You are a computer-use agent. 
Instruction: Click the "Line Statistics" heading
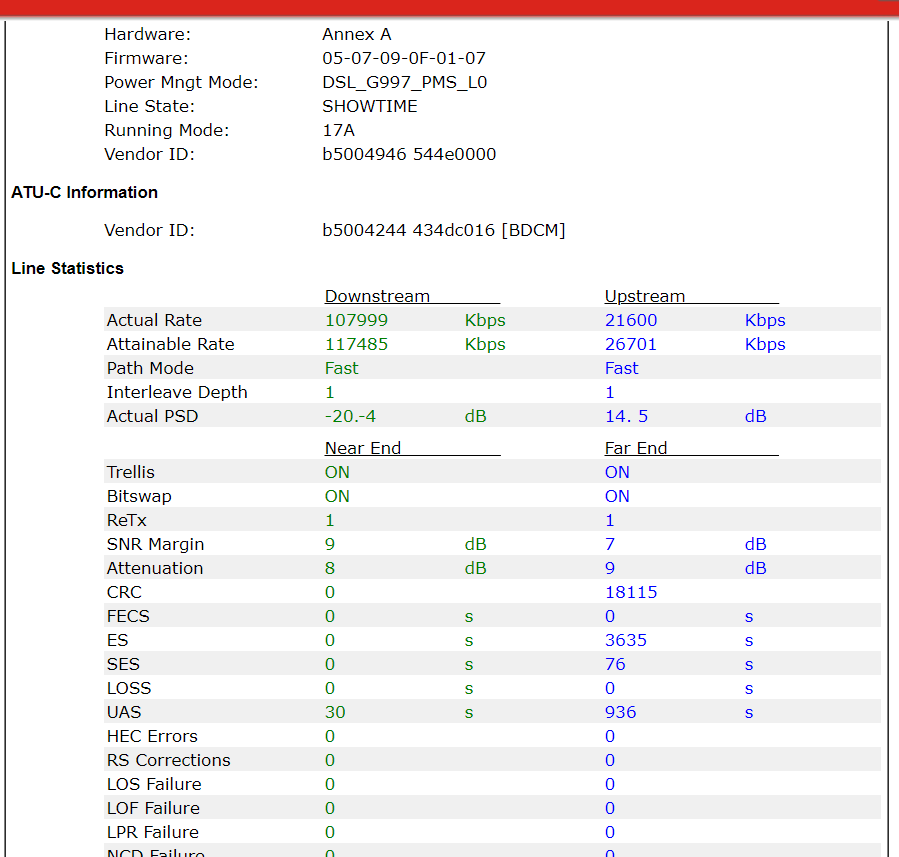68,269
